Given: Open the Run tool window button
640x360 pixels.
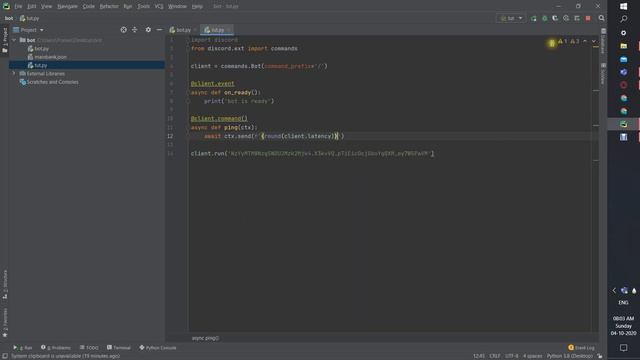Looking at the screenshot, I should [x=23, y=348].
